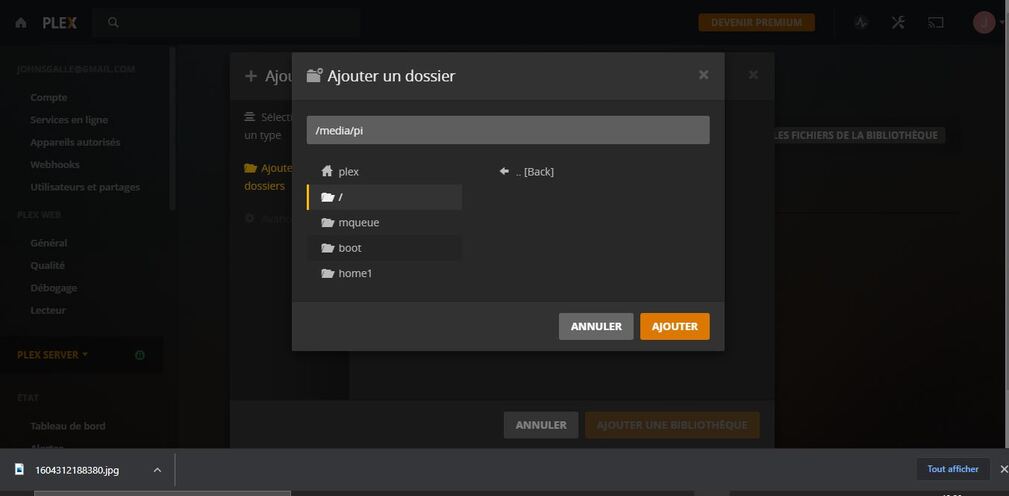The width and height of the screenshot is (1009, 496).
Task: Open the settings tools icon
Action: 898,23
